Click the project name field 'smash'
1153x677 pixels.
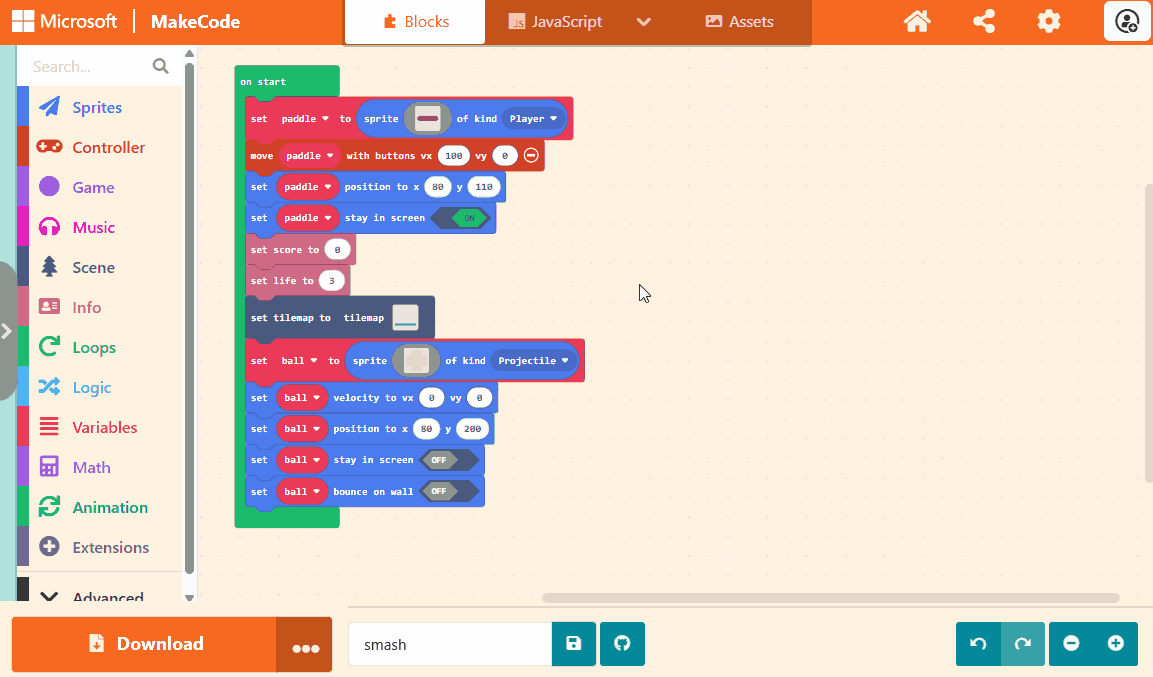(450, 644)
